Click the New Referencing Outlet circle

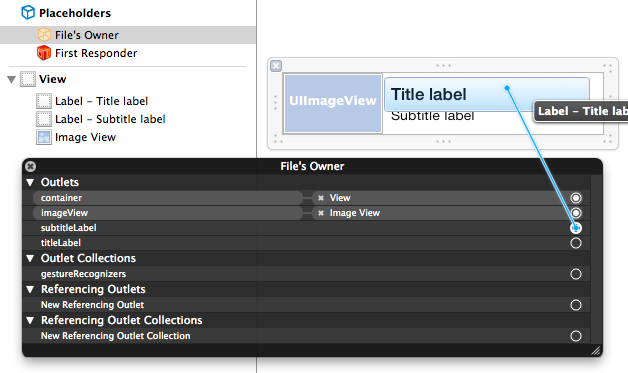pyautogui.click(x=576, y=305)
